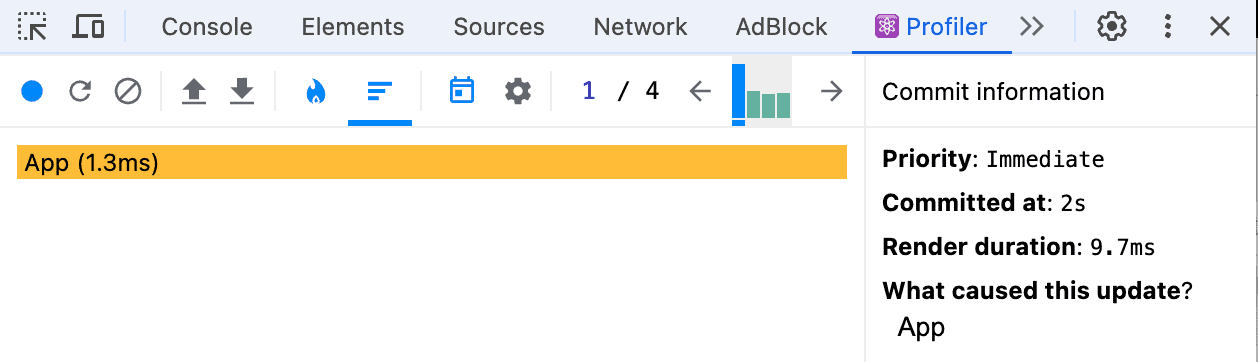1258x362 pixels.
Task: Open Profiler settings gear
Action: pyautogui.click(x=517, y=92)
